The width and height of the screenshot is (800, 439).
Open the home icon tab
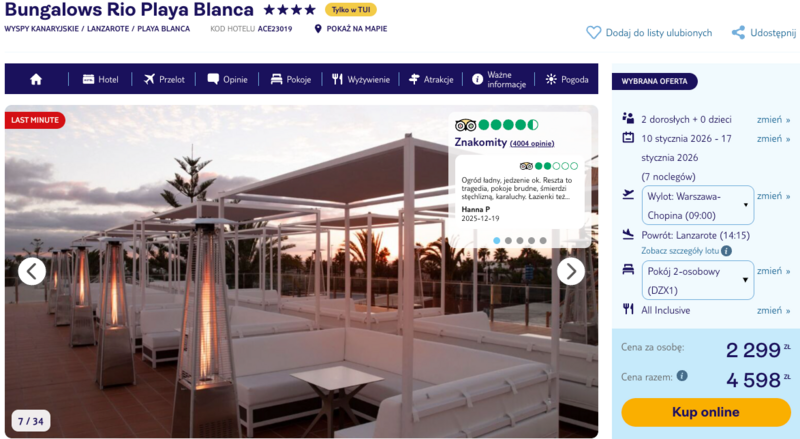point(36,79)
